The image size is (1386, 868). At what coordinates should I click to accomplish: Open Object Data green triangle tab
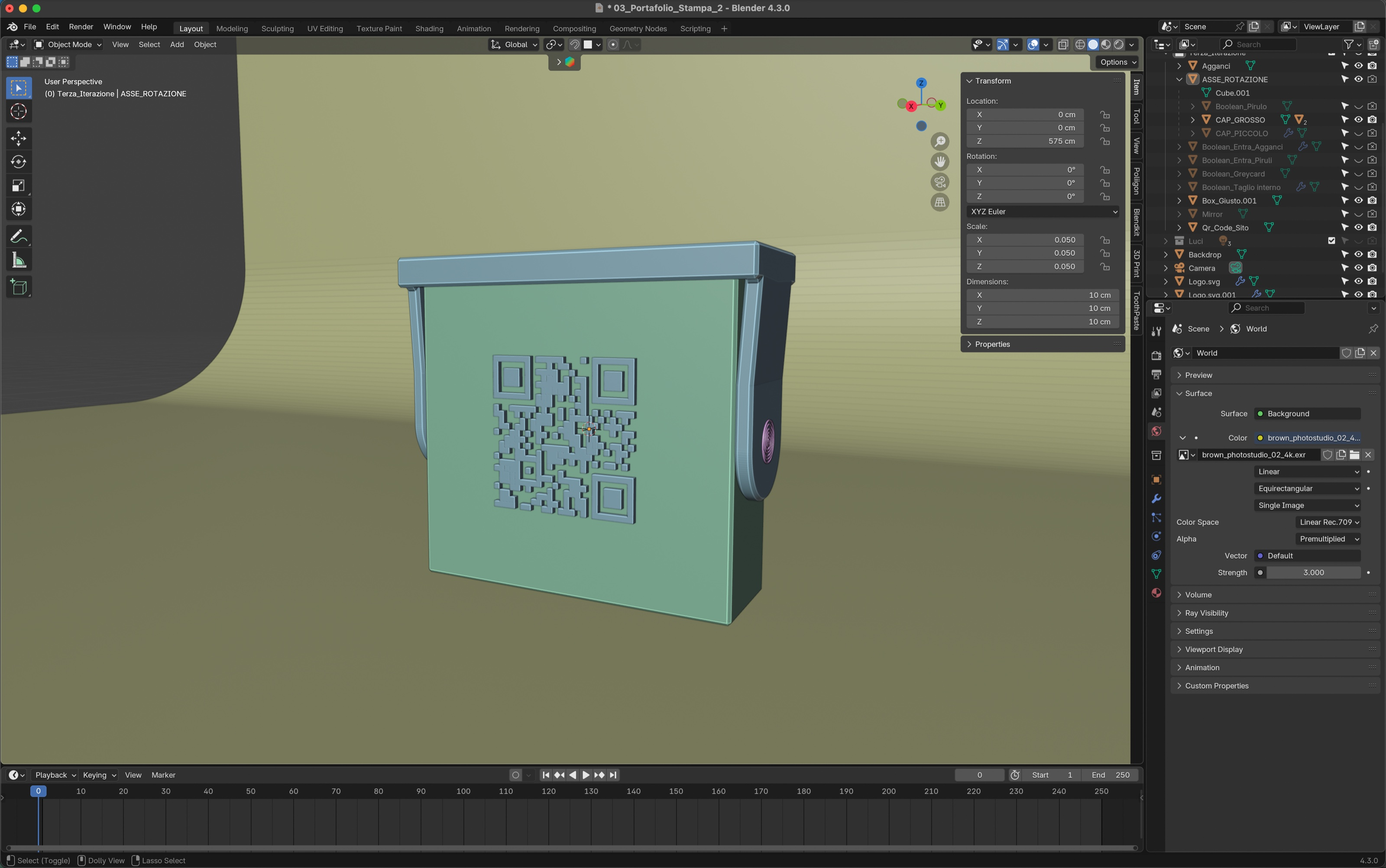(1156, 574)
